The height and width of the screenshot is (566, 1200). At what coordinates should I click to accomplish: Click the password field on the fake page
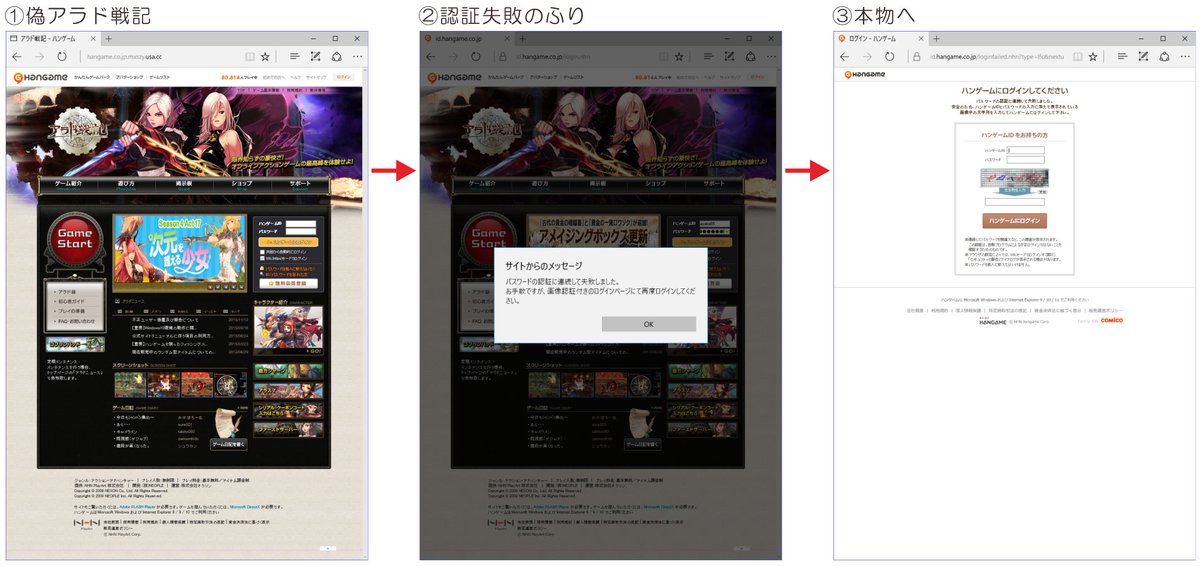click(300, 232)
